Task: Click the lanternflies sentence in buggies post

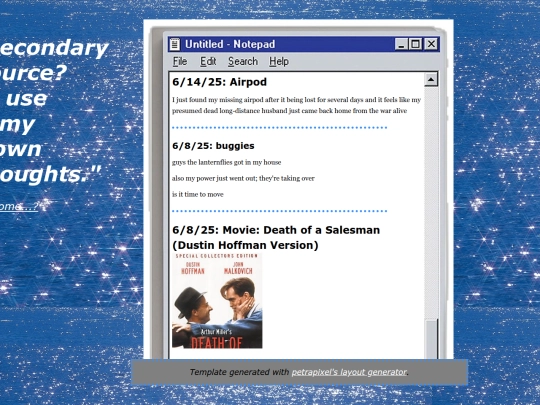Action: pos(227,162)
